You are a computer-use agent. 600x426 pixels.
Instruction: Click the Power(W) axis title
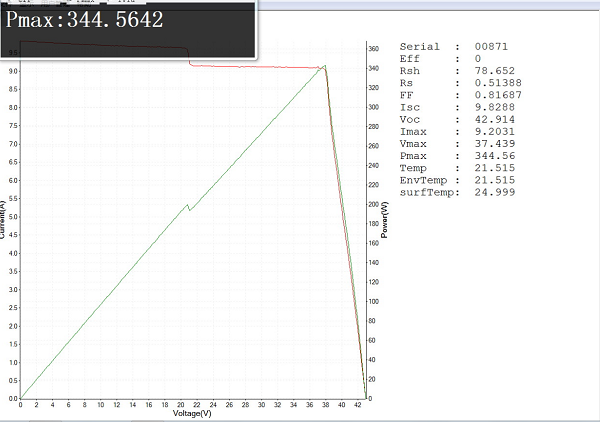tap(384, 220)
